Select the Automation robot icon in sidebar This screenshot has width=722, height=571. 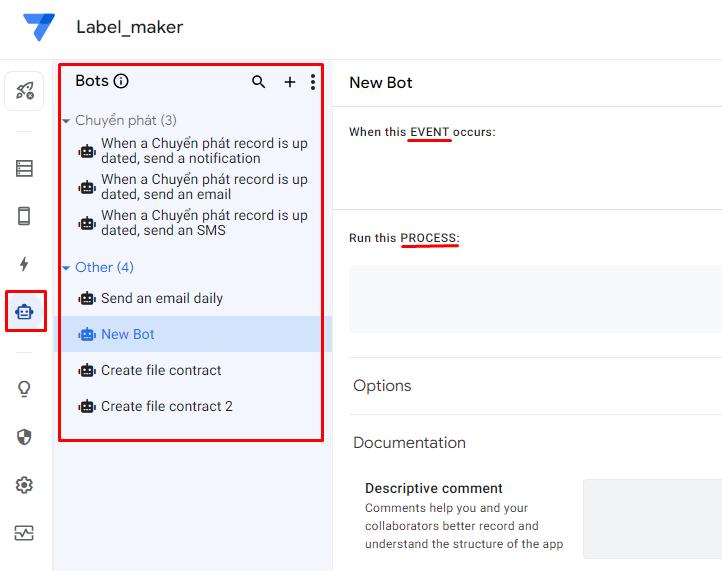[25, 312]
